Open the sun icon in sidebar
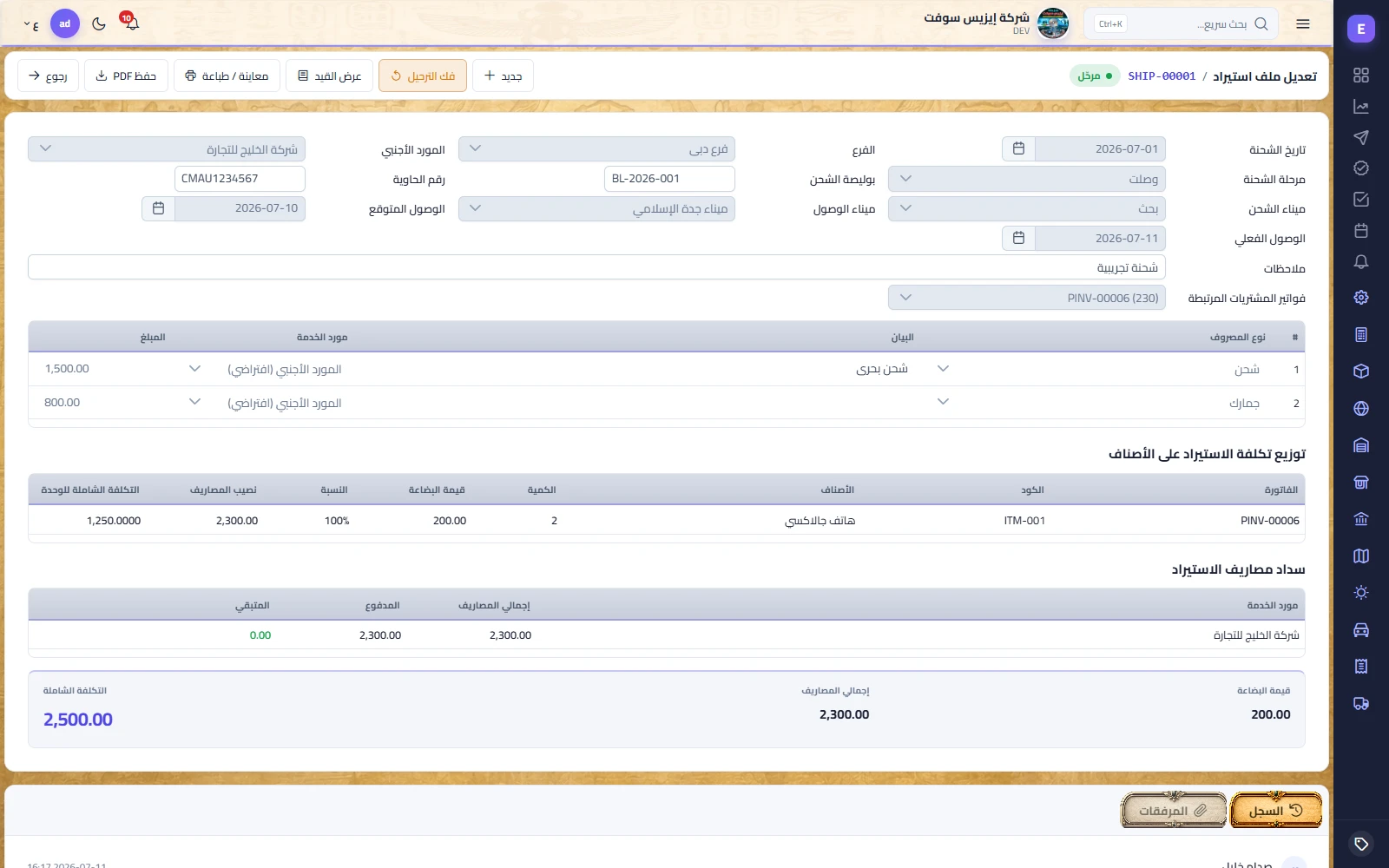The height and width of the screenshot is (868, 1389). coord(1361,593)
